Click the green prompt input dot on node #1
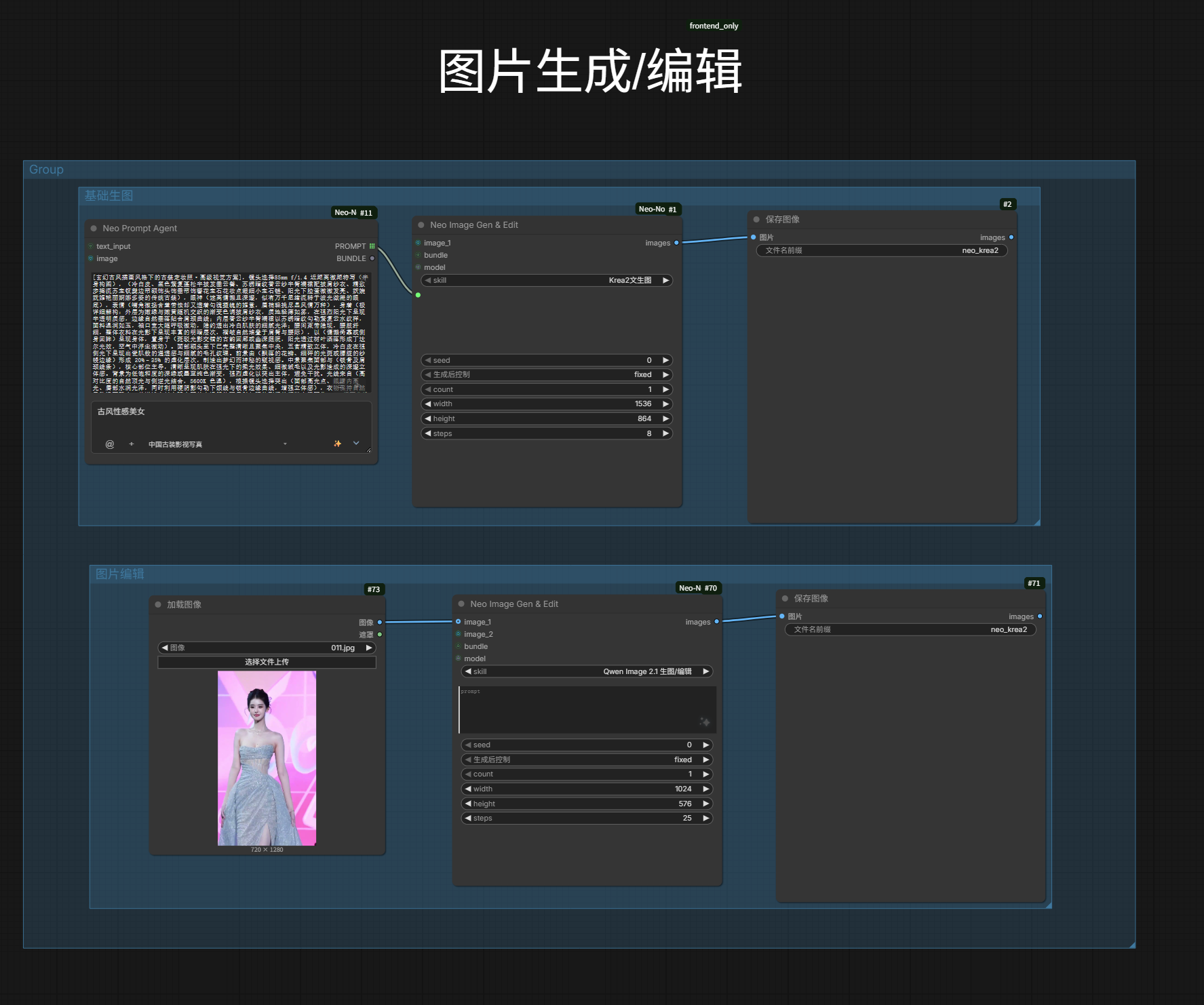Viewport: 1204px width, 1005px height. (x=418, y=295)
